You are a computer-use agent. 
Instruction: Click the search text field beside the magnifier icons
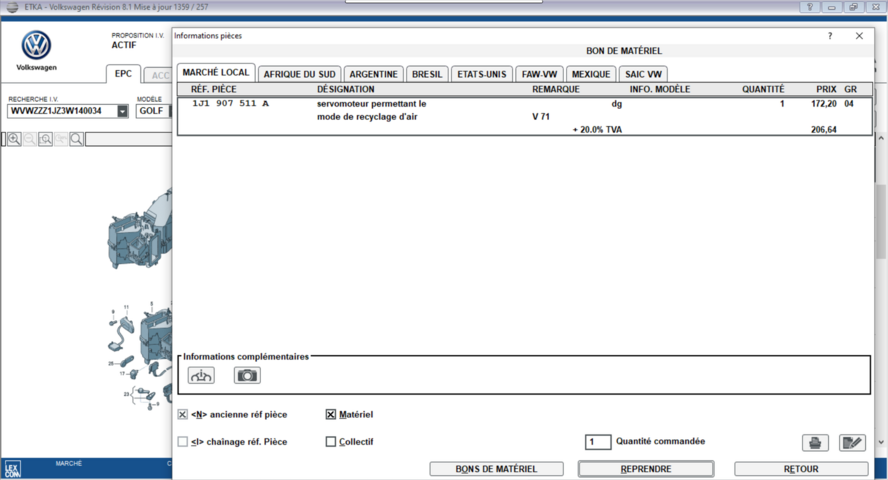[x=129, y=139]
